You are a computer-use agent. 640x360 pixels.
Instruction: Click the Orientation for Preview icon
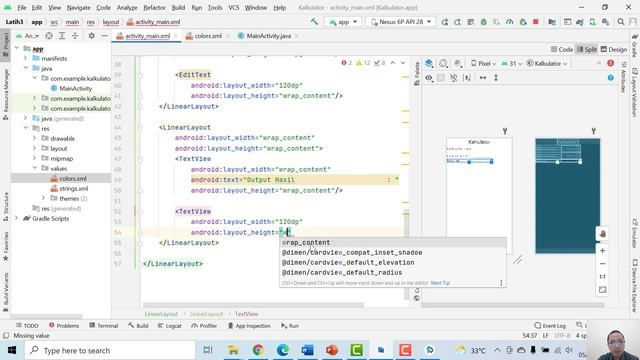(443, 63)
